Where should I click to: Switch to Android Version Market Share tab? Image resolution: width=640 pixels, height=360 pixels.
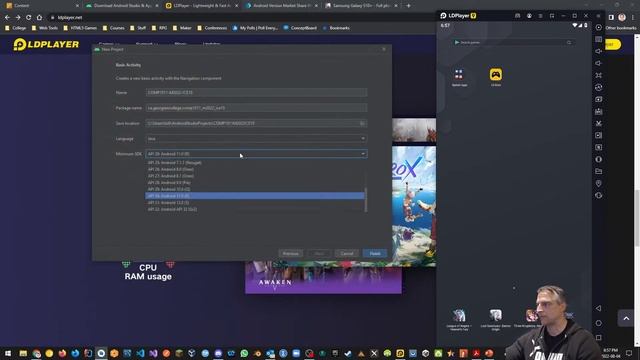coord(281,6)
